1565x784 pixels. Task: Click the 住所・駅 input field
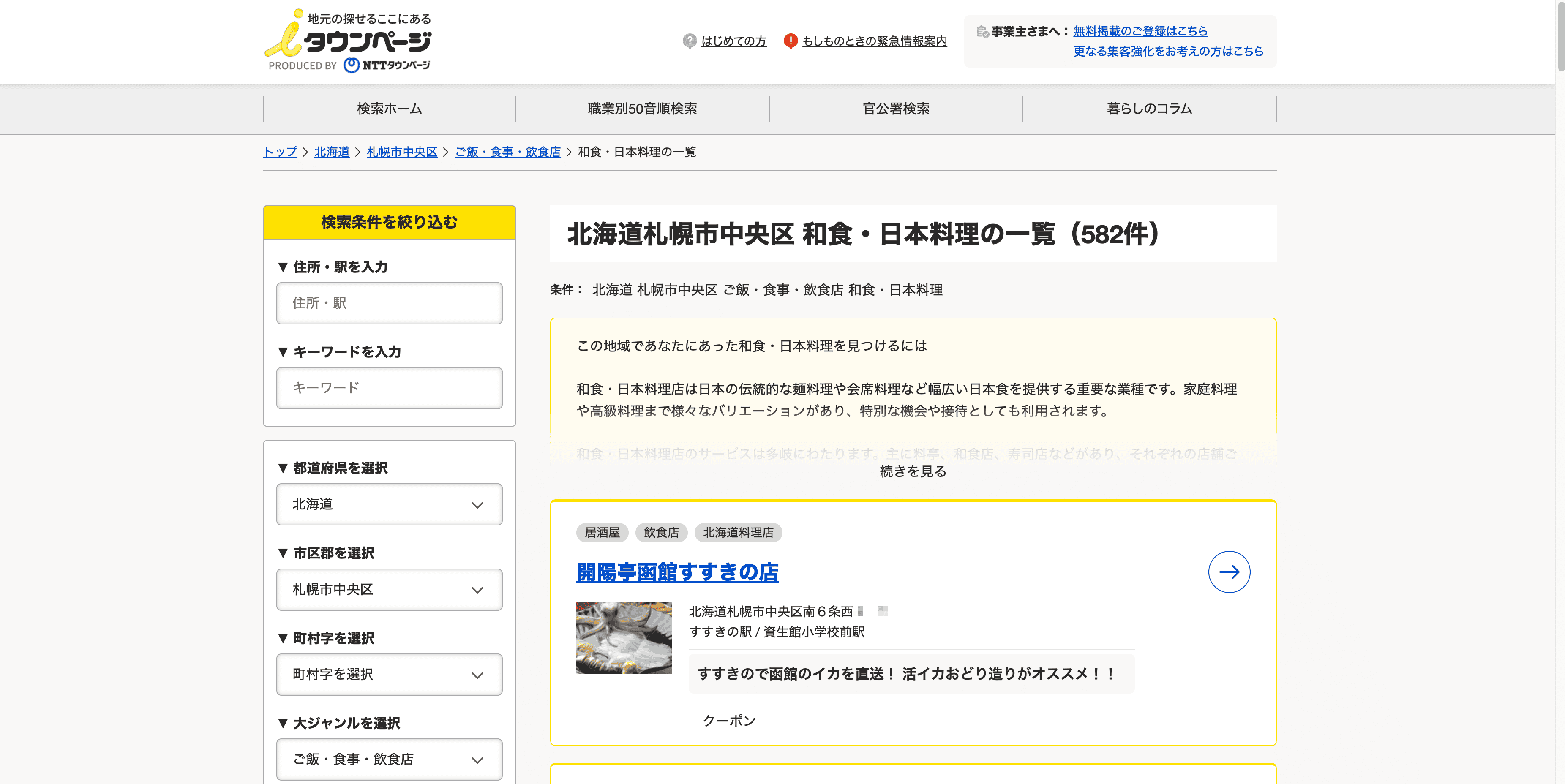tap(389, 303)
